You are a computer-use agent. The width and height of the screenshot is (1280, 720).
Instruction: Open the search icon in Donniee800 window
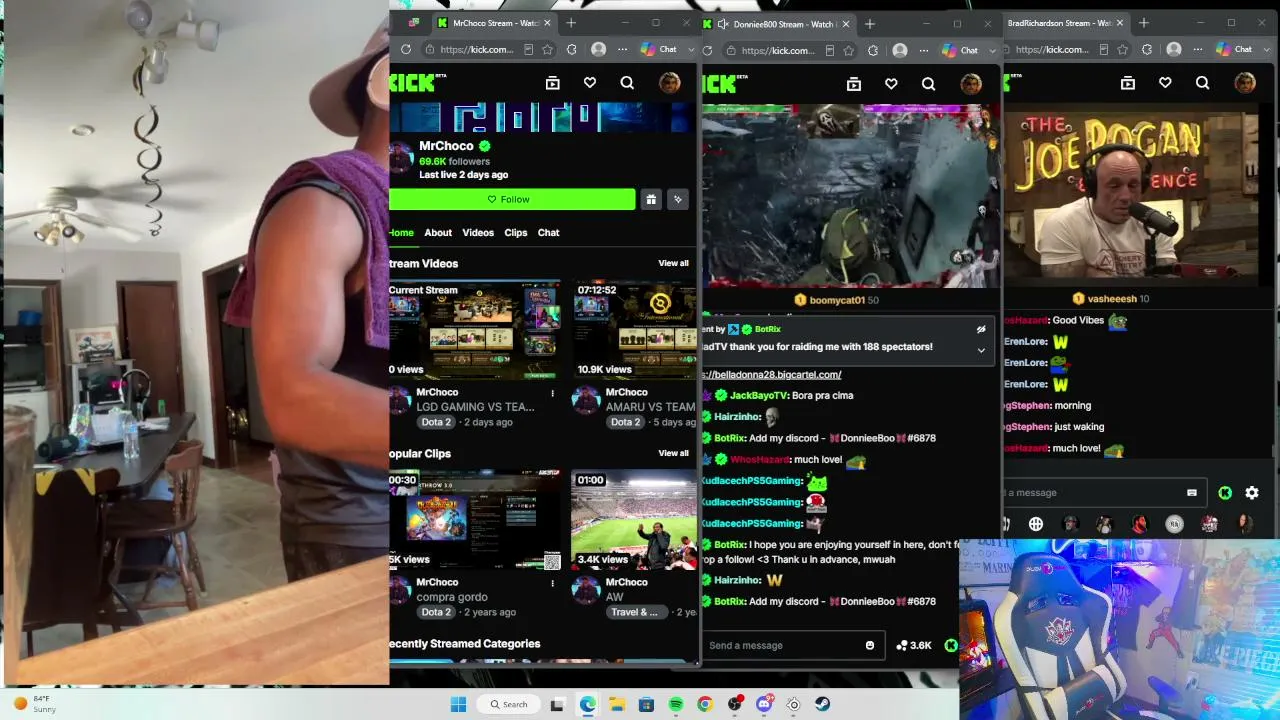(x=928, y=84)
